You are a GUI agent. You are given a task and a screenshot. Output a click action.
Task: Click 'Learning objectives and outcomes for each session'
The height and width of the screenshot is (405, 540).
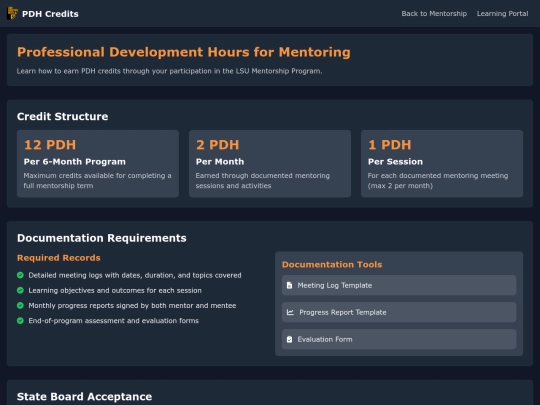pyautogui.click(x=115, y=290)
